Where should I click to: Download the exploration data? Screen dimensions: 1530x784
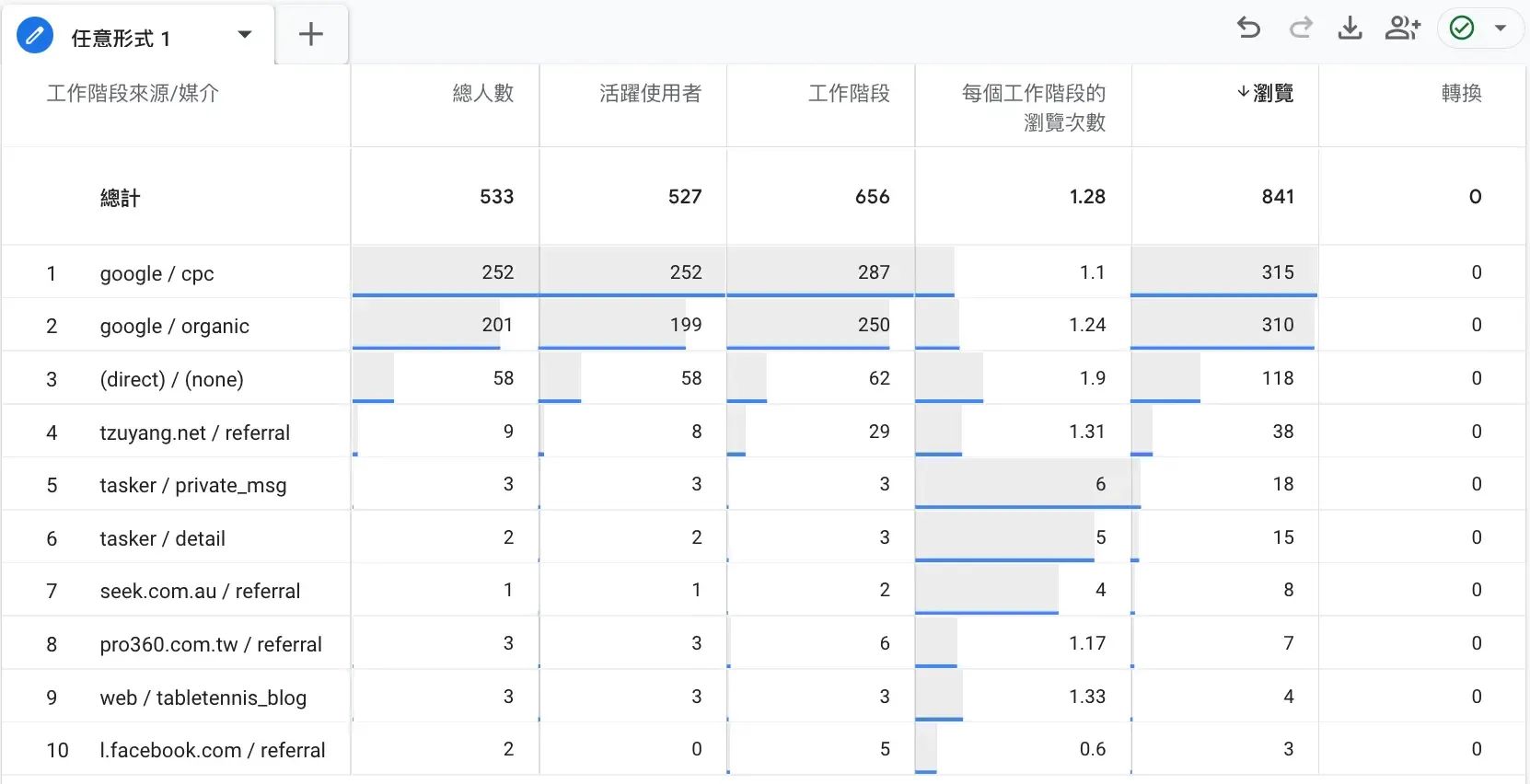tap(1350, 29)
